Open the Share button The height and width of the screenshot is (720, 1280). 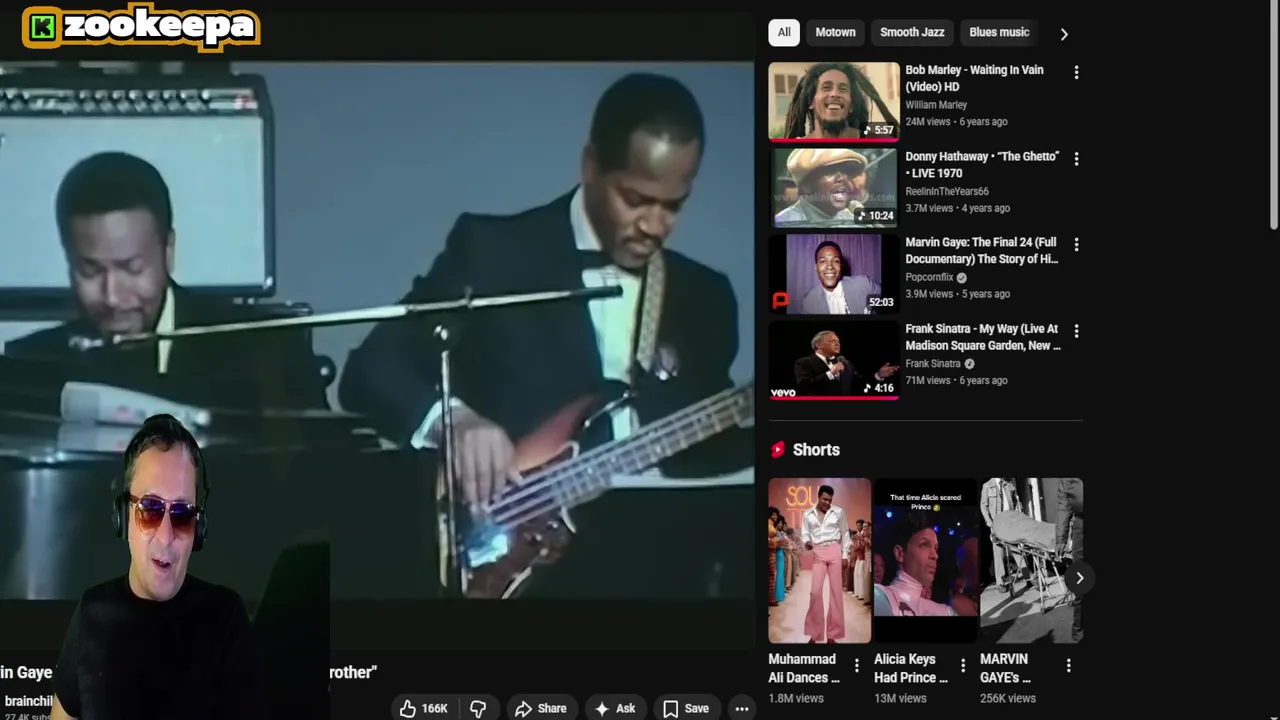click(x=541, y=708)
